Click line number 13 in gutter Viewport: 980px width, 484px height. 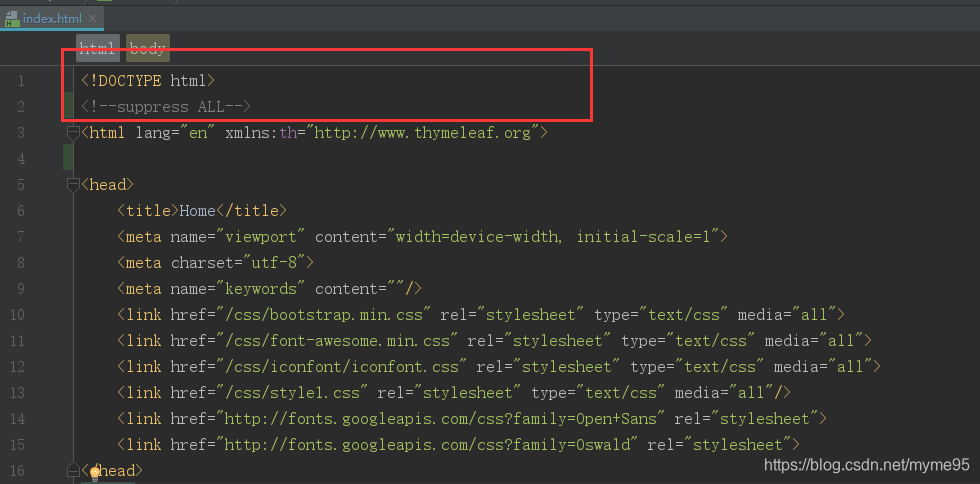[x=18, y=393]
